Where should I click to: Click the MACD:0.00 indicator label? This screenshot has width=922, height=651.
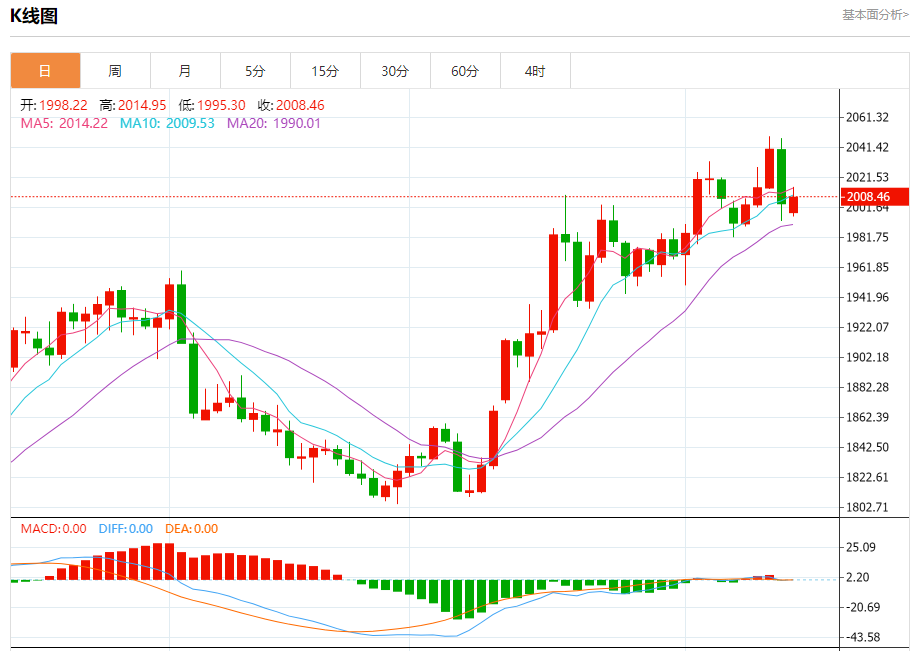coord(54,529)
